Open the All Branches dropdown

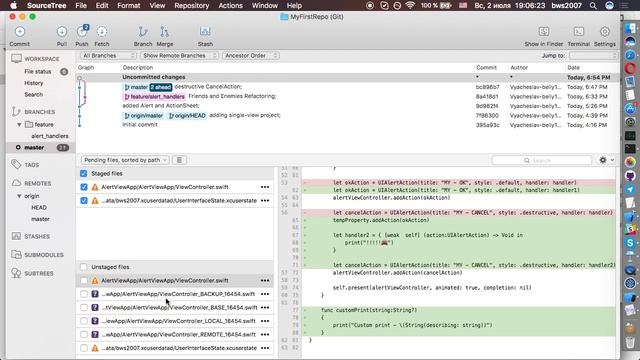tap(108, 56)
